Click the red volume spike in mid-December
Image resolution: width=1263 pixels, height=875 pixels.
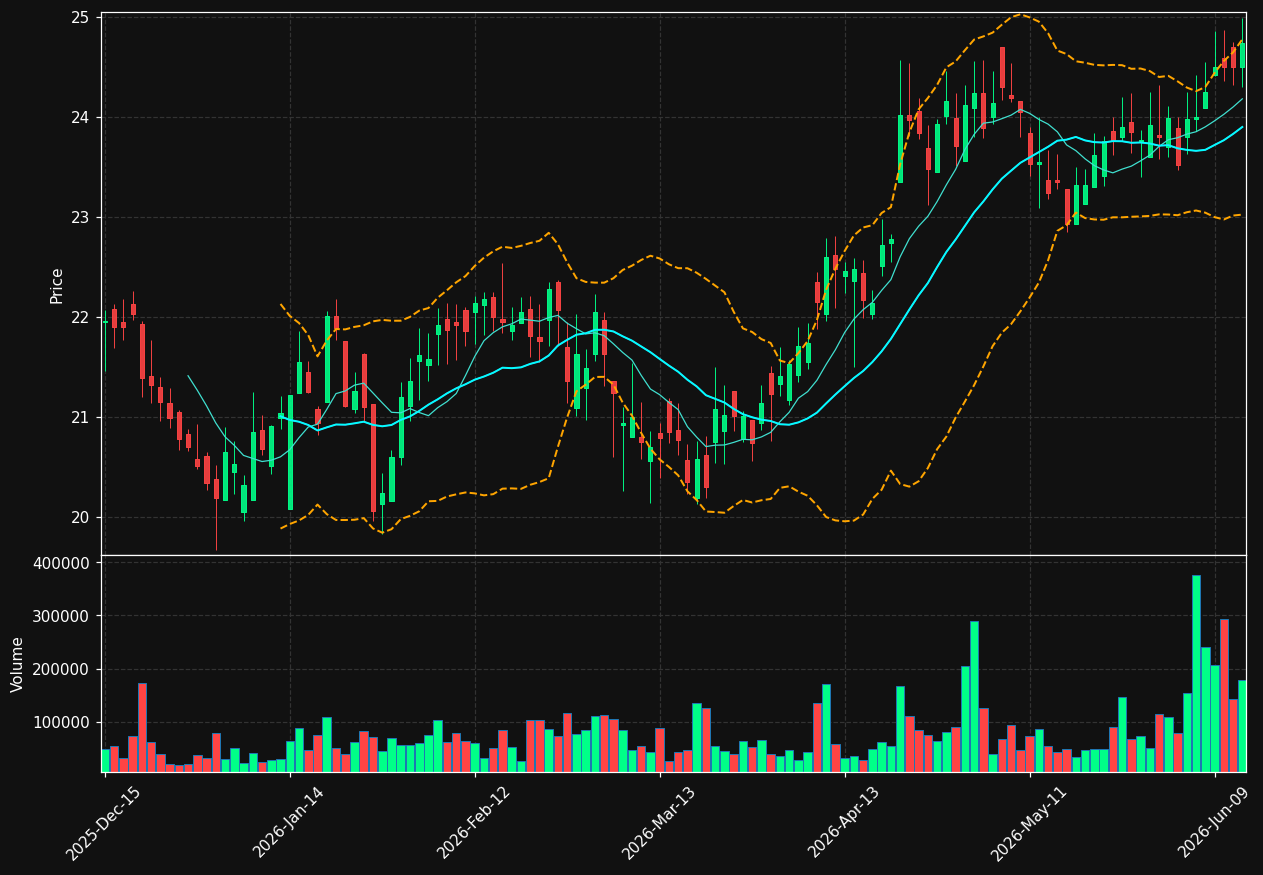pos(142,727)
